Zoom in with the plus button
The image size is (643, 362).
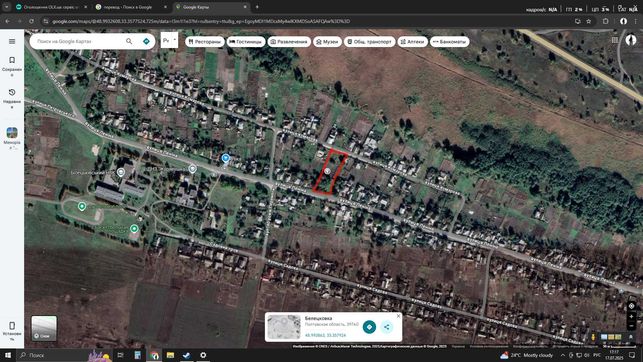tap(632, 316)
